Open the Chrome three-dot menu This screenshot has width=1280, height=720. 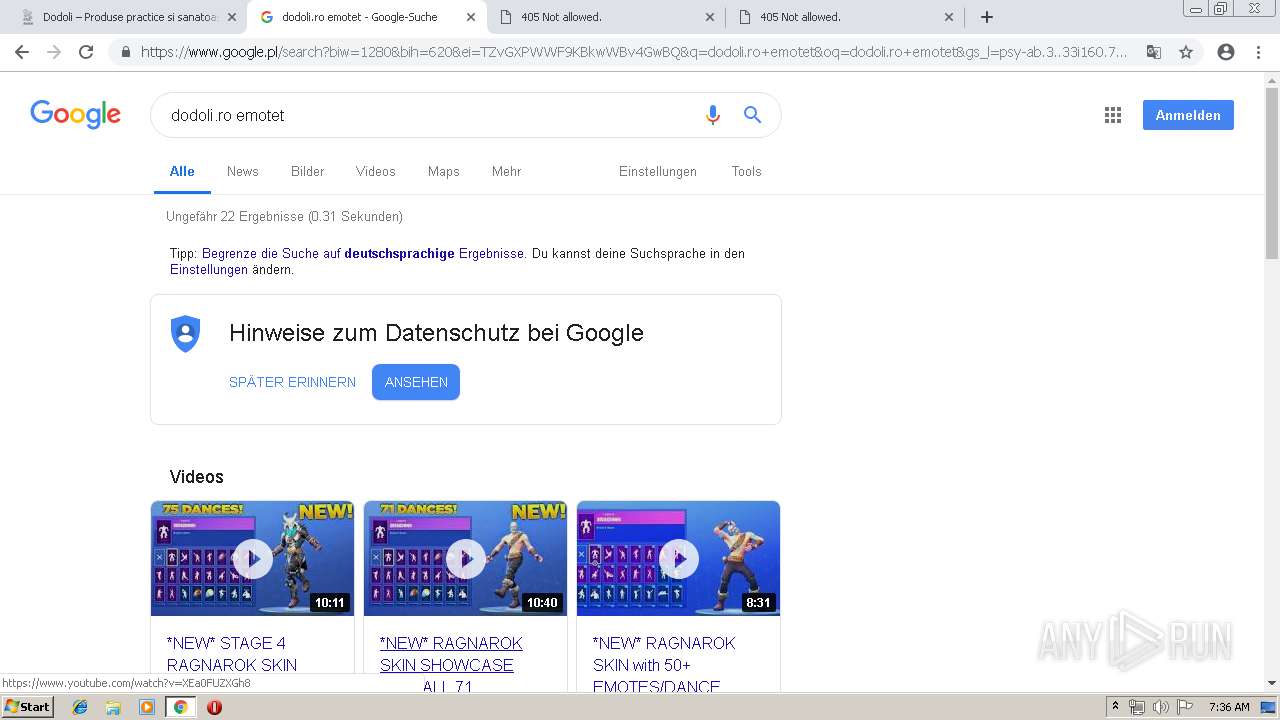[x=1258, y=52]
